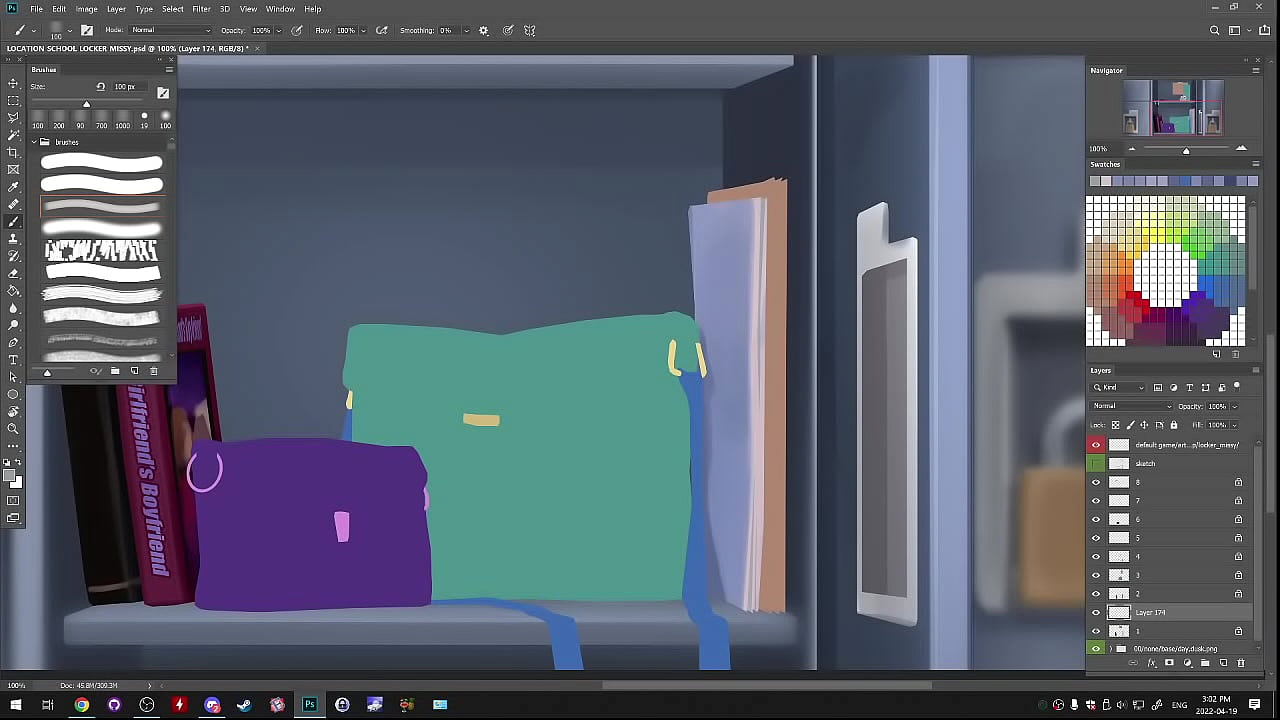Image resolution: width=1280 pixels, height=720 pixels.
Task: Select the Zoom tool in toolbar
Action: pyautogui.click(x=13, y=429)
